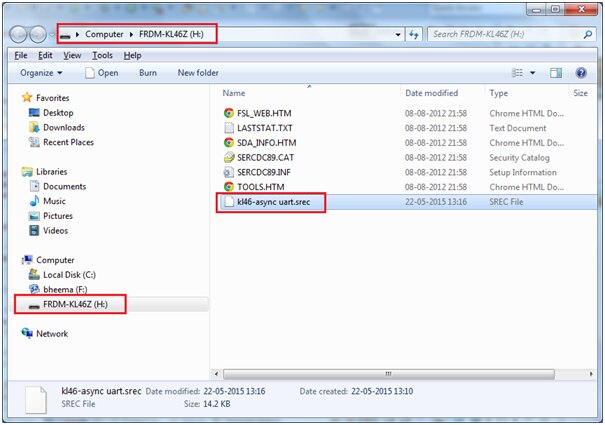This screenshot has width=605, height=425.
Task: Click the Size column header
Action: coord(580,93)
